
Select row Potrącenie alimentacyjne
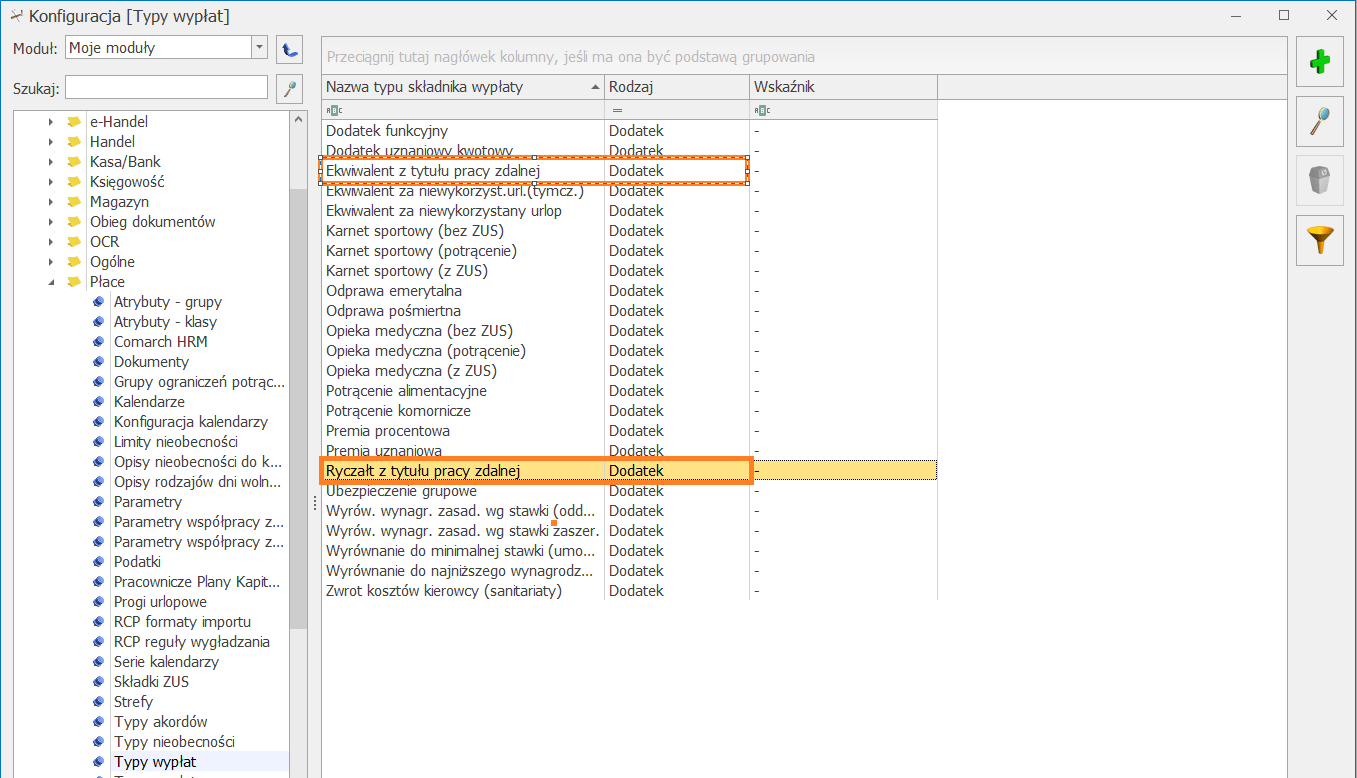629,391
